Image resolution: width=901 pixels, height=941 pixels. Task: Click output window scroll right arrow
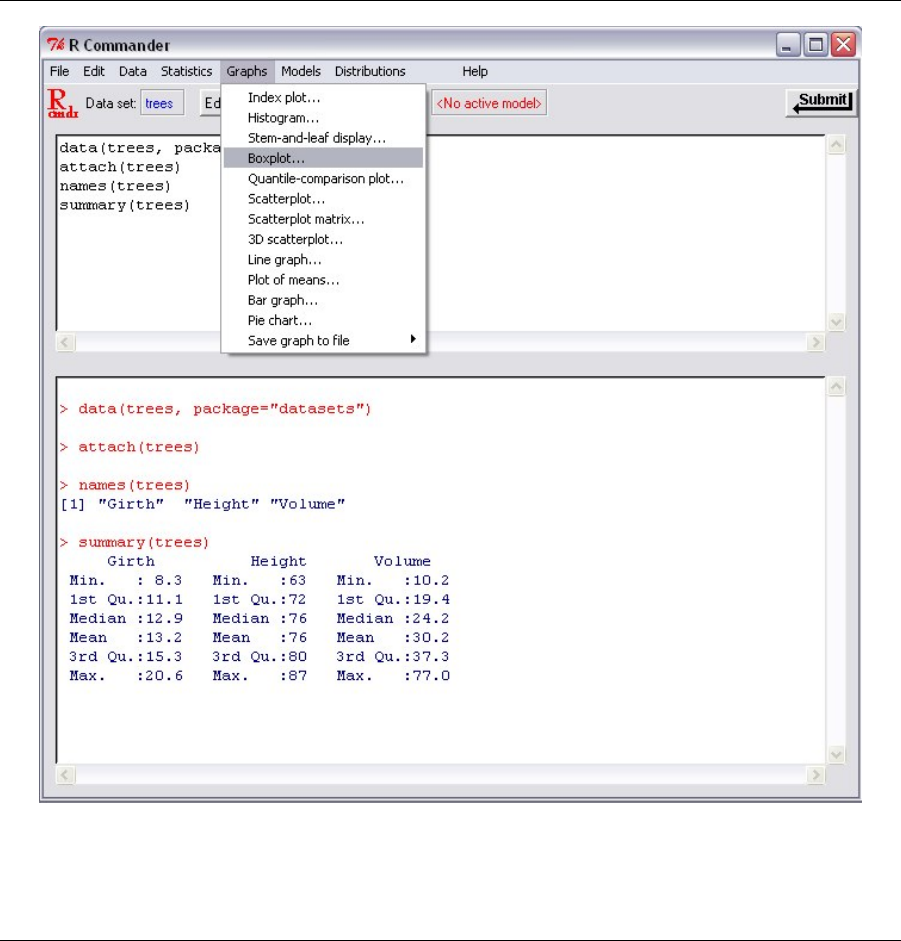[815, 775]
